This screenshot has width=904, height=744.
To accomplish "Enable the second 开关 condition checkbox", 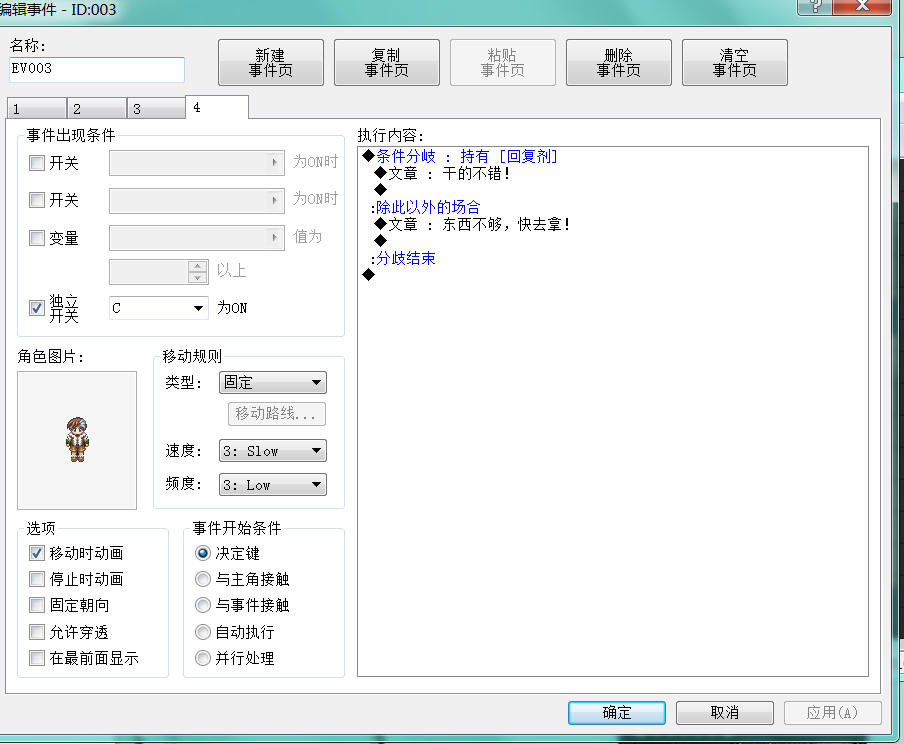I will (37, 200).
